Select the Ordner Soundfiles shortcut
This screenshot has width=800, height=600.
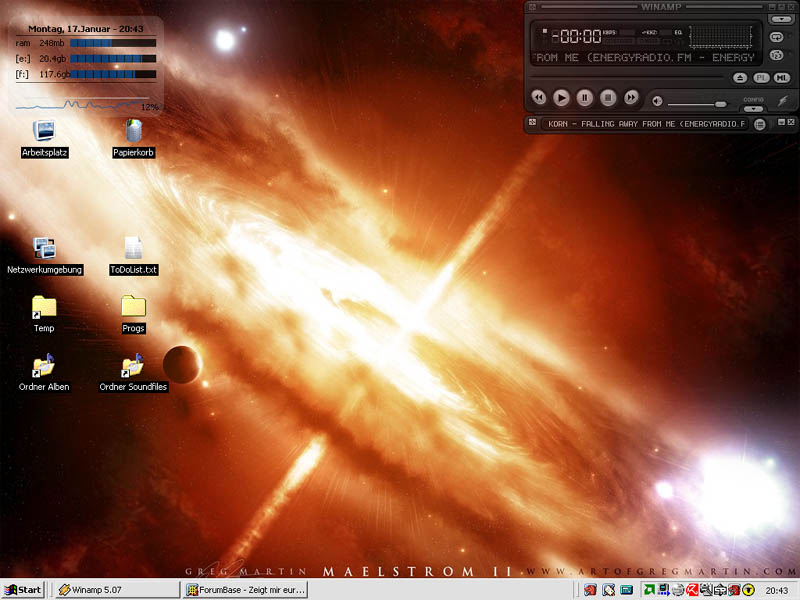133,372
